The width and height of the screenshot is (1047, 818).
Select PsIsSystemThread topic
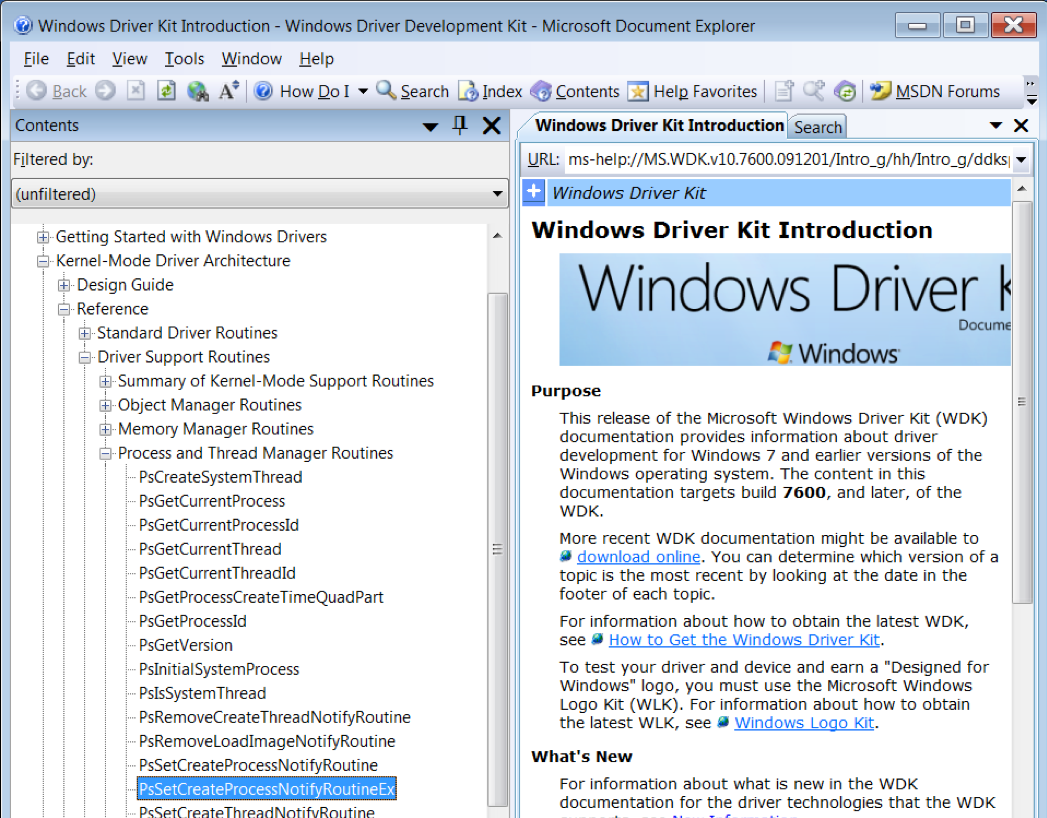point(202,693)
